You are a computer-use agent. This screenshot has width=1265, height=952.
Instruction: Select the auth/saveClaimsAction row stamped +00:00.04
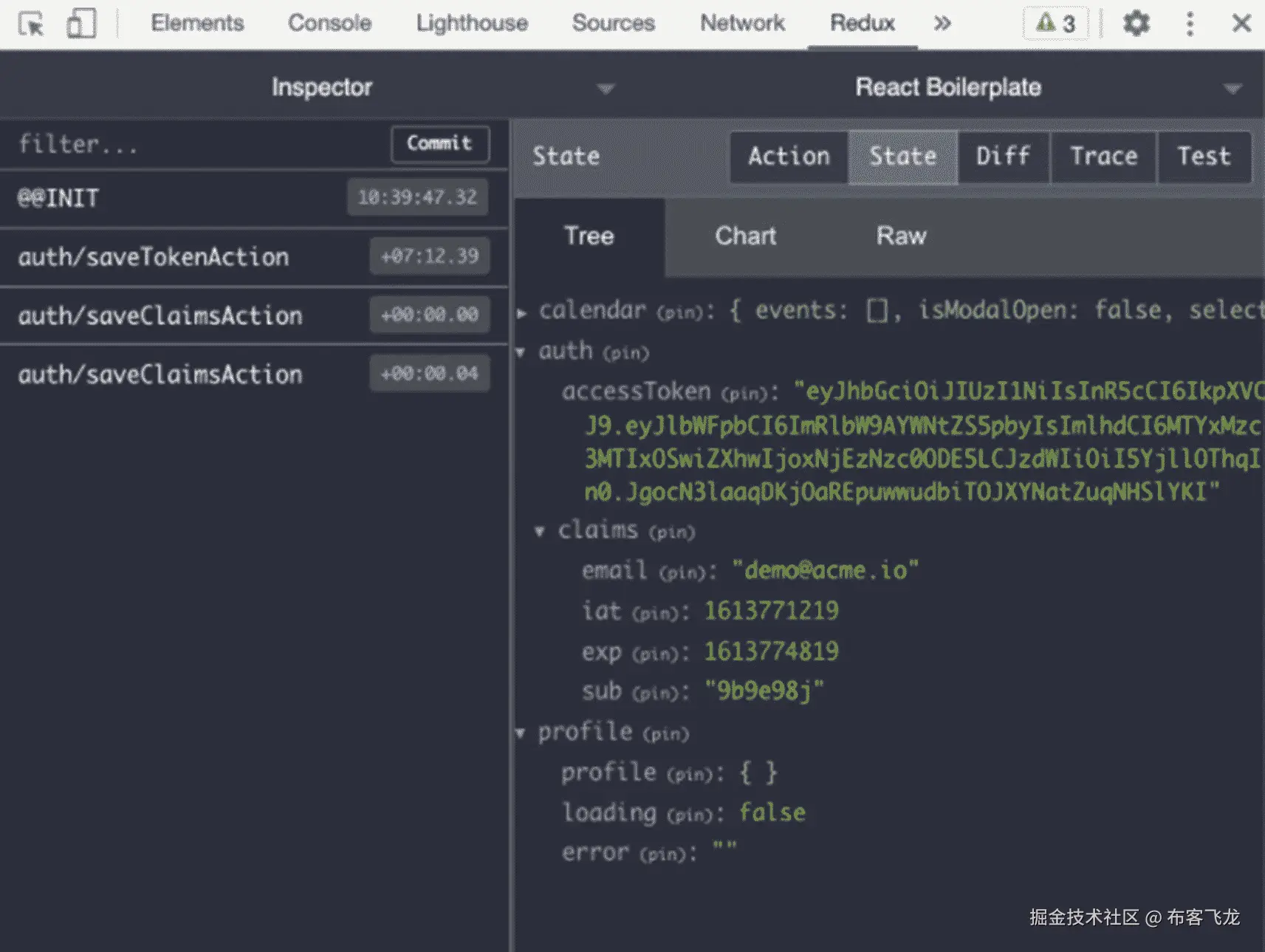pos(253,374)
